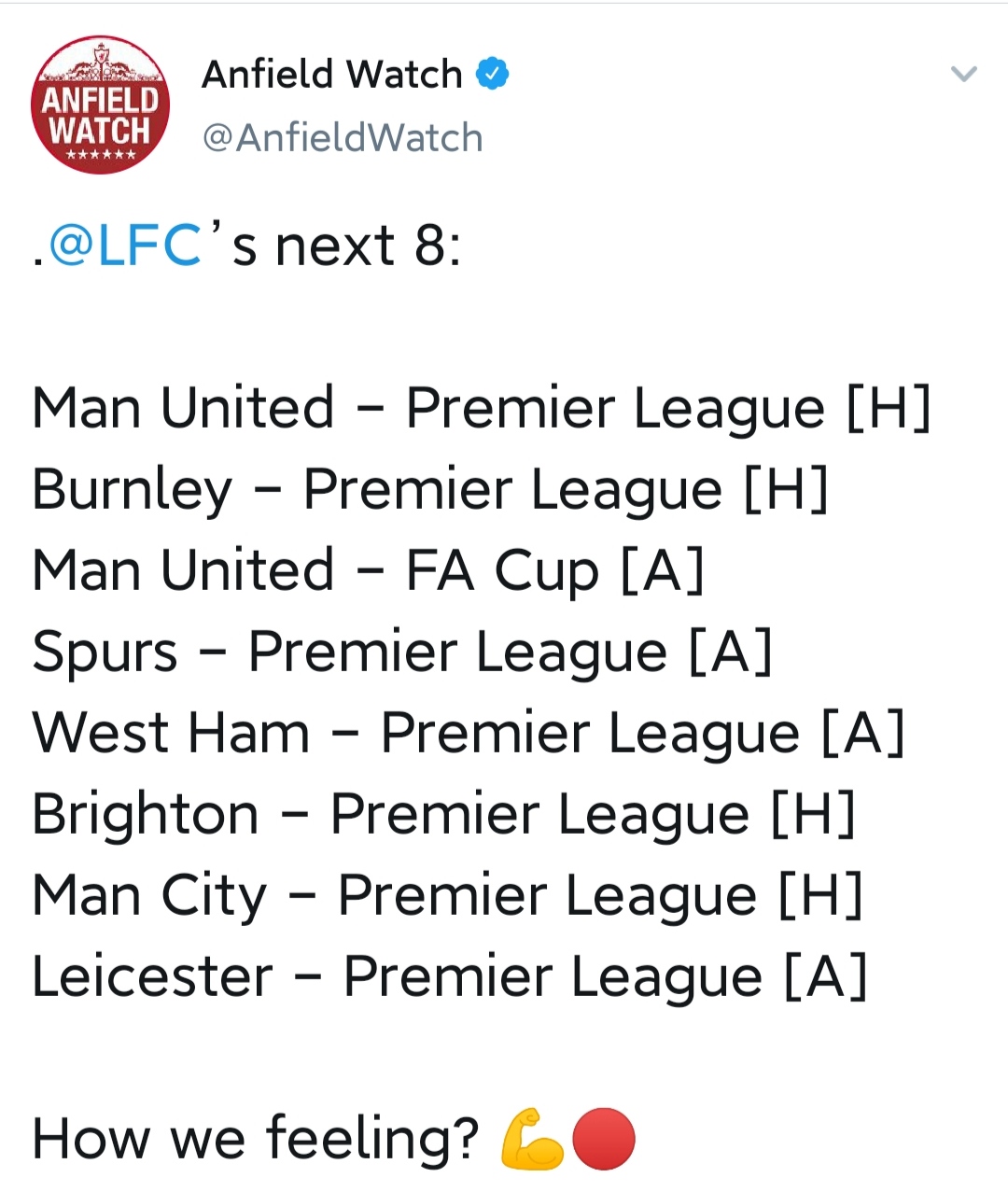This screenshot has height=1192, width=1008.
Task: Click the 's next 8:' heading text
Action: 346,246
